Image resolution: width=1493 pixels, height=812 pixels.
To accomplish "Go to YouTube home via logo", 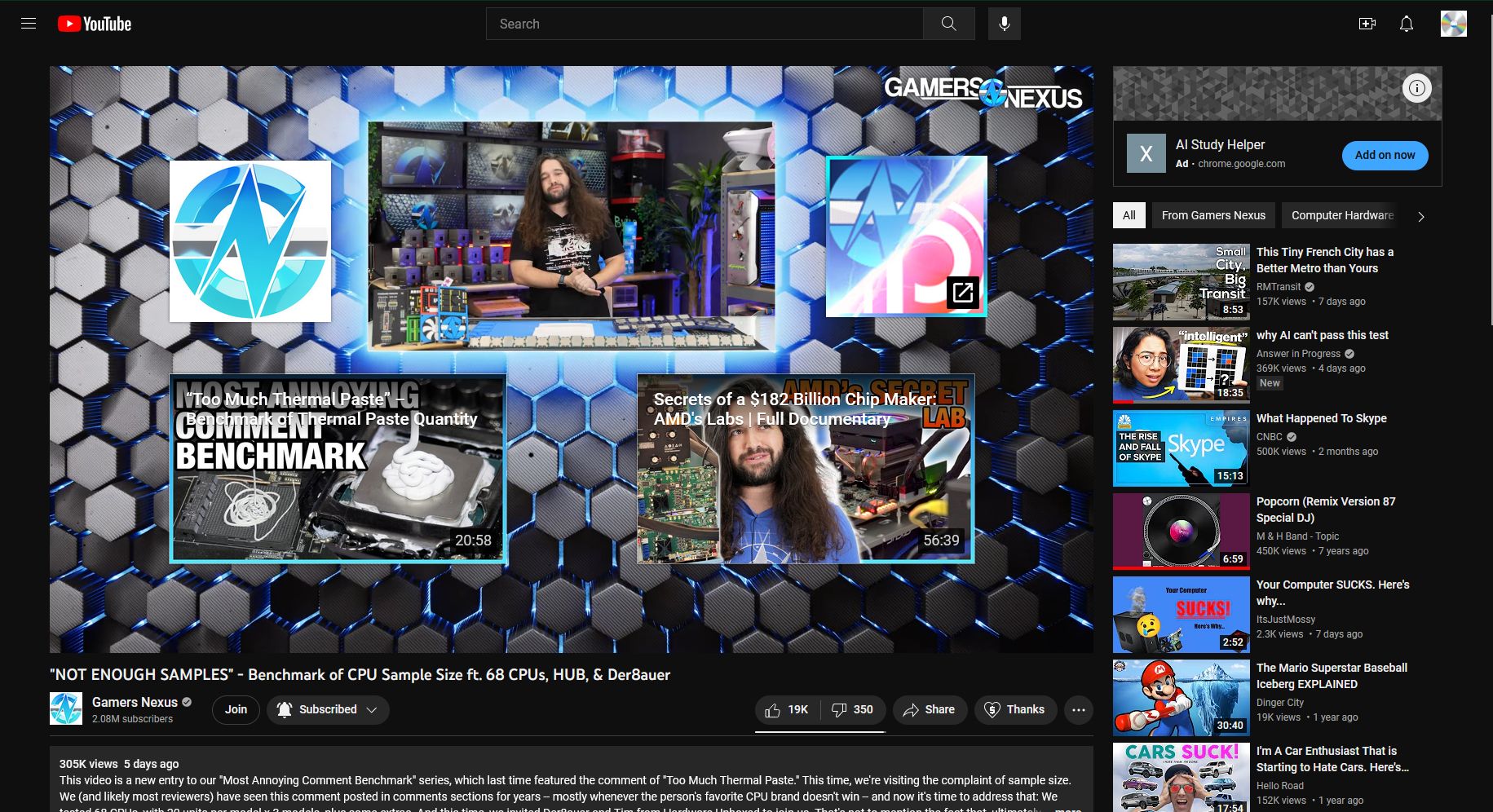I will coord(95,24).
